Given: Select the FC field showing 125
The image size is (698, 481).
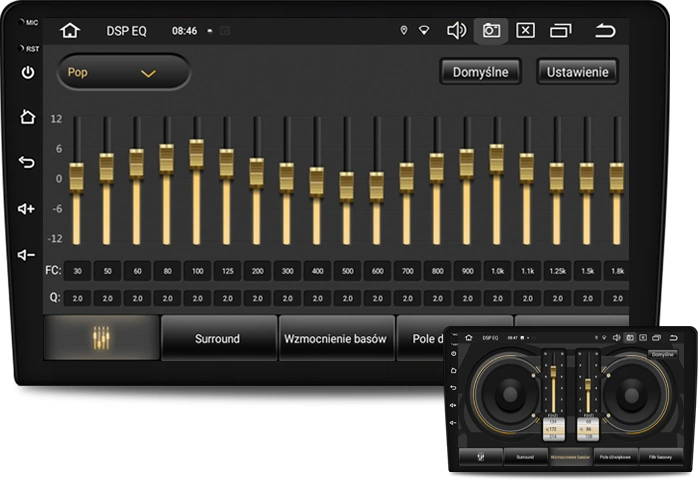Looking at the screenshot, I should 226,271.
